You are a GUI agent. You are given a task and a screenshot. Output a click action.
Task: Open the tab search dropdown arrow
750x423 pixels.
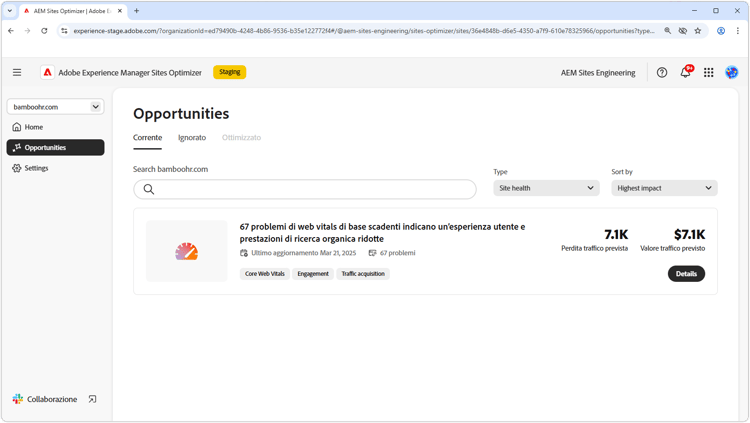(10, 11)
